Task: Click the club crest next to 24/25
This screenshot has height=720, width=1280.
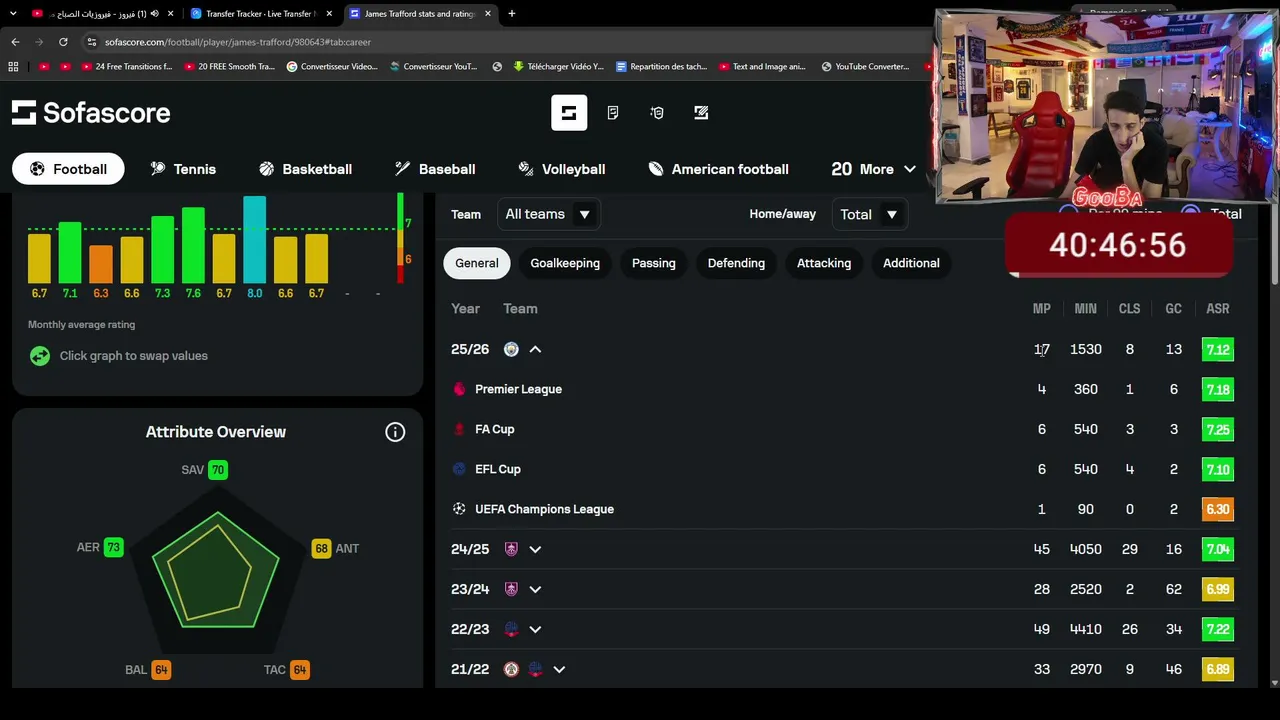Action: coord(511,549)
